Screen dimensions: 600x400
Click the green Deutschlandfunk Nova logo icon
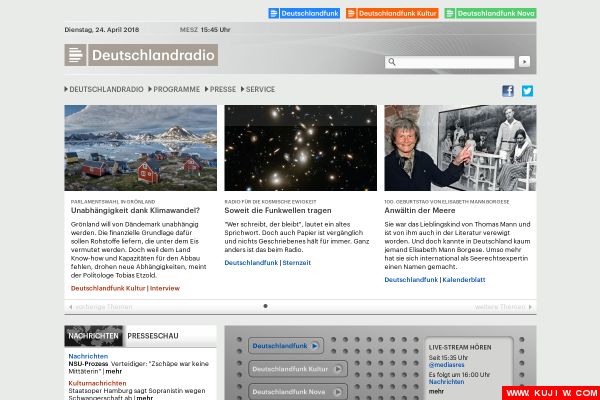click(x=450, y=13)
